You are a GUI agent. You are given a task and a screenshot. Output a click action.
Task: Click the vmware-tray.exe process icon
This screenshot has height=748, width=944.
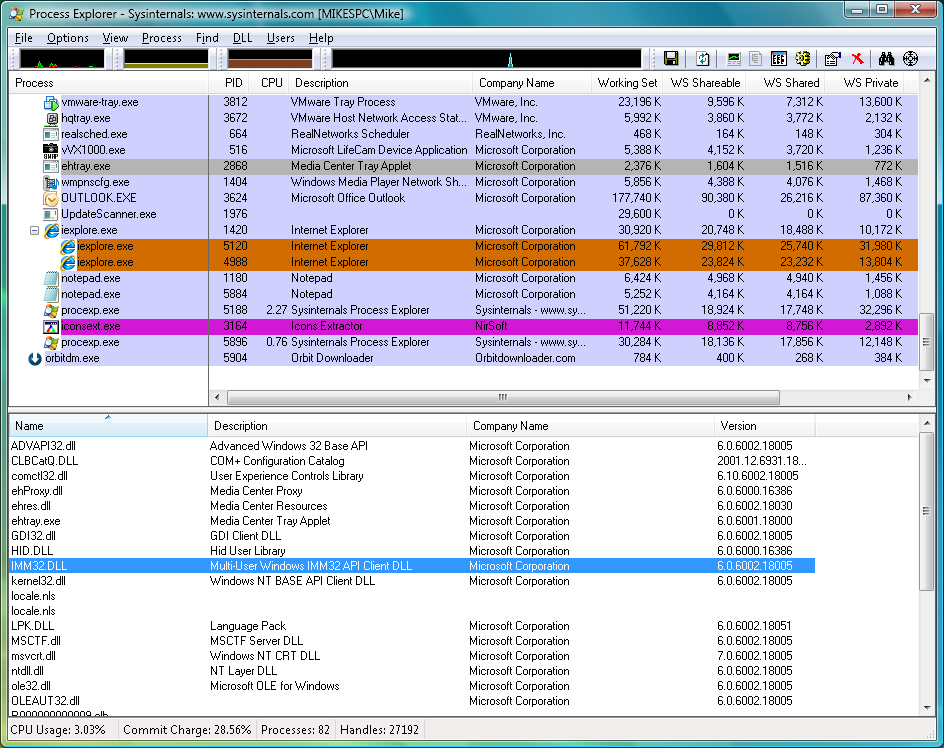tap(51, 102)
